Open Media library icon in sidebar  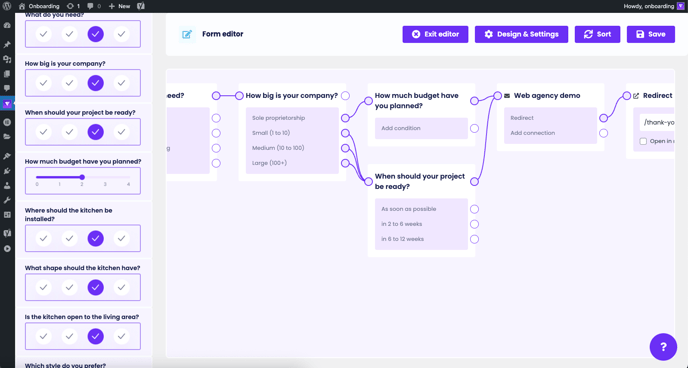(7, 59)
